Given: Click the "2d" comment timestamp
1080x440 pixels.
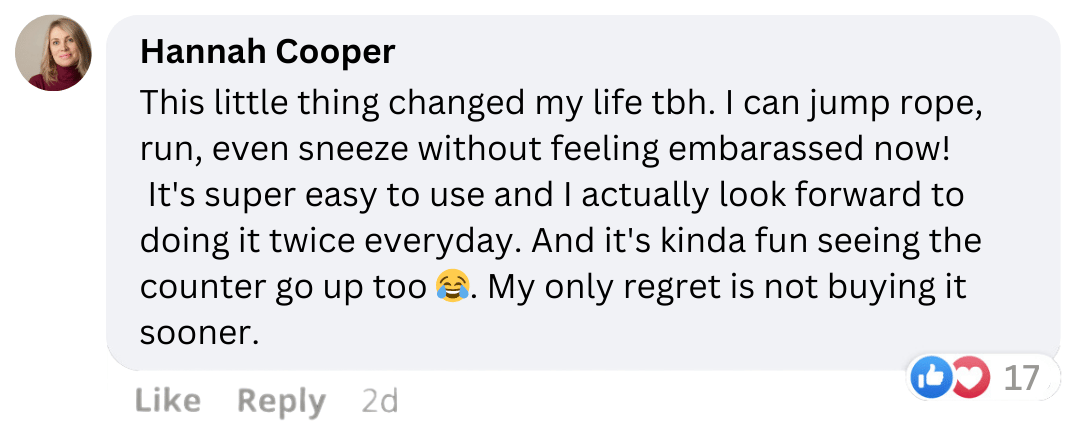Looking at the screenshot, I should coord(379,401).
